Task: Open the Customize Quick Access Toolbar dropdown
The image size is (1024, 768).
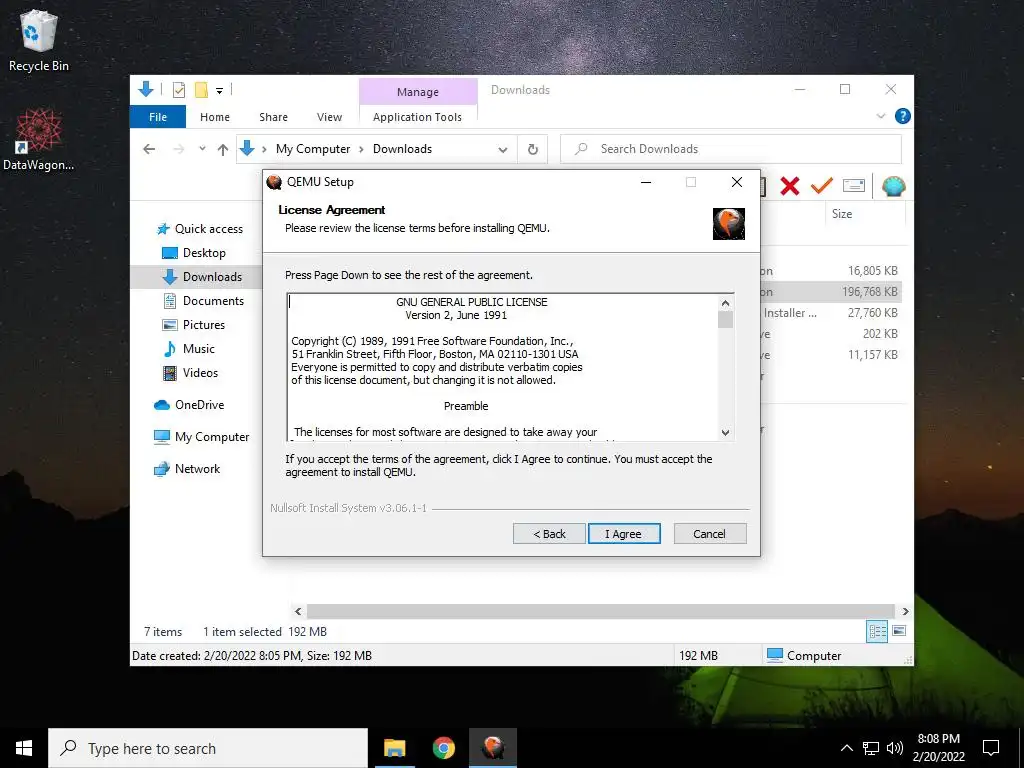Action: coord(219,91)
